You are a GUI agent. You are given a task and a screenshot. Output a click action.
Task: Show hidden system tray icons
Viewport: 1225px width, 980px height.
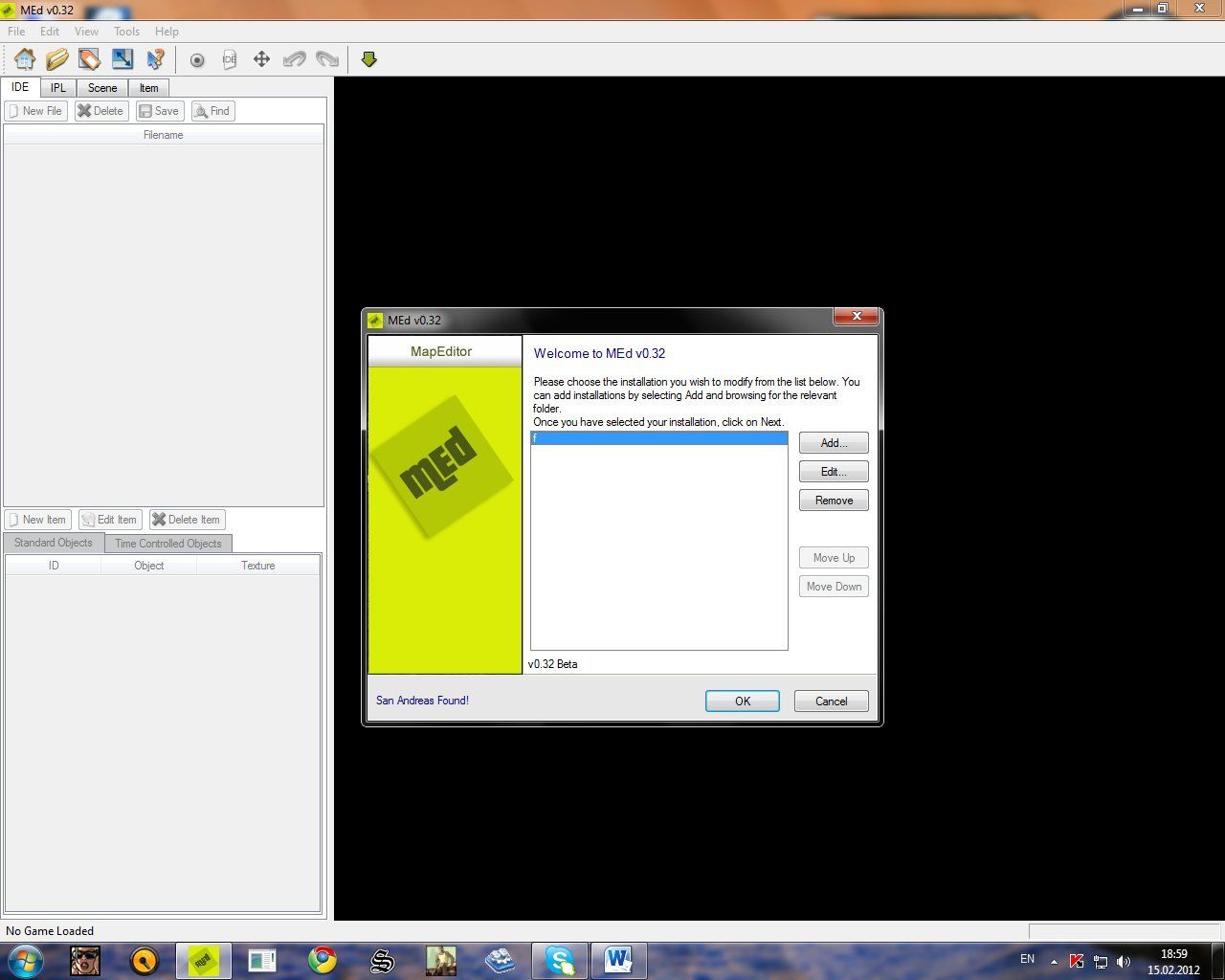1054,962
